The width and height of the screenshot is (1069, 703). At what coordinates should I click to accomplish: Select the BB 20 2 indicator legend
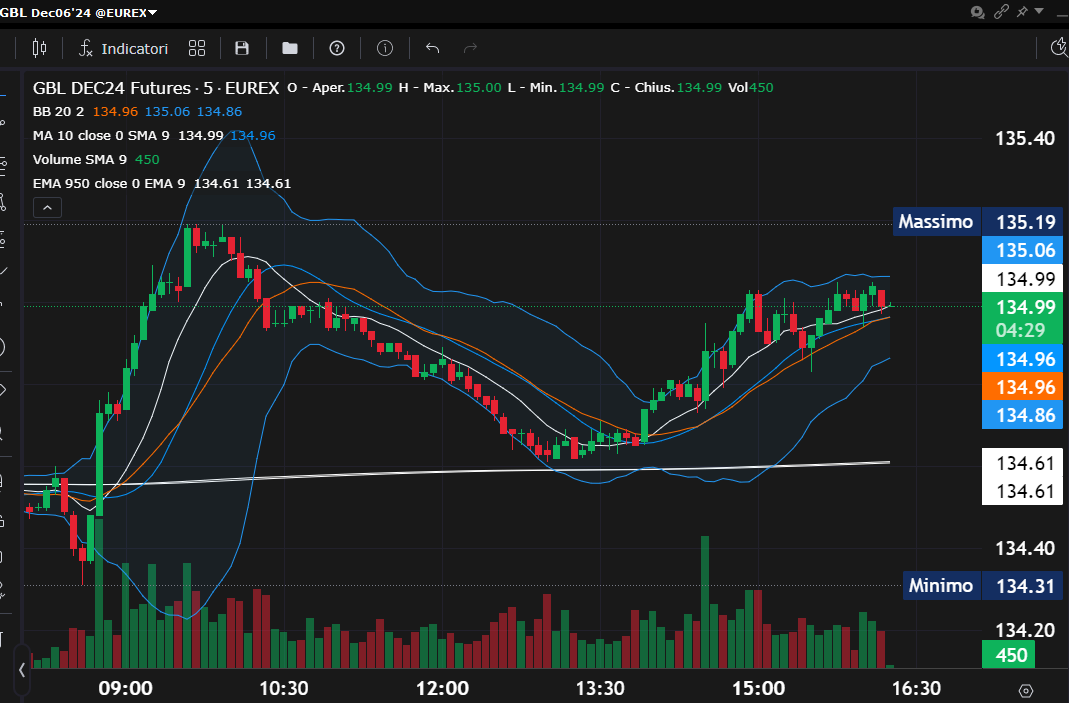58,112
